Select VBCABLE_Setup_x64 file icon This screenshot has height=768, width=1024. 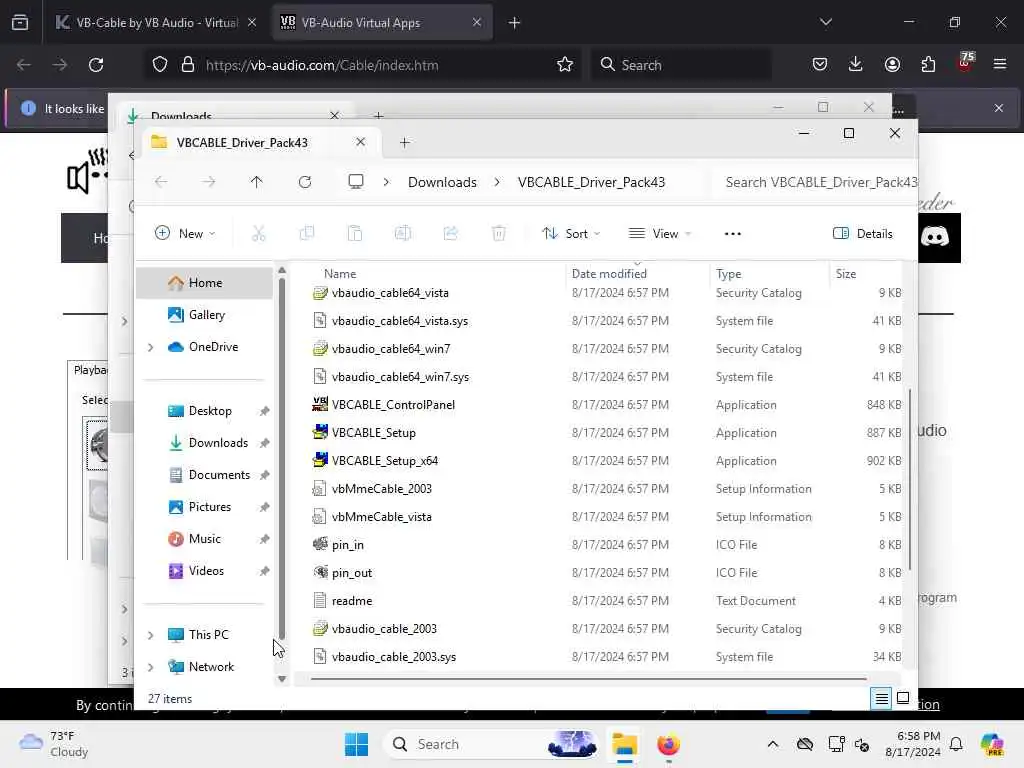(320, 460)
